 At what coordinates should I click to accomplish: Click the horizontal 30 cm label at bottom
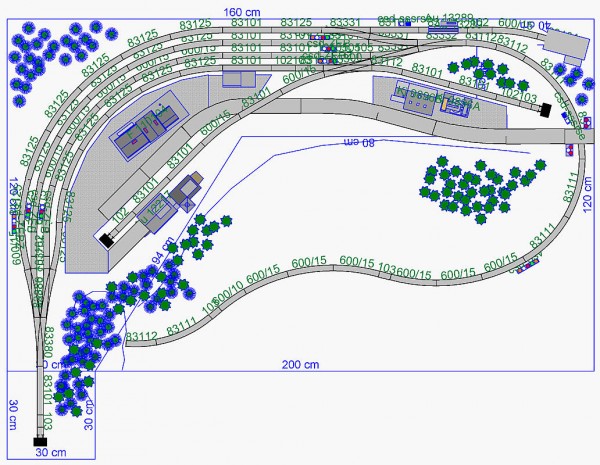coord(52,451)
